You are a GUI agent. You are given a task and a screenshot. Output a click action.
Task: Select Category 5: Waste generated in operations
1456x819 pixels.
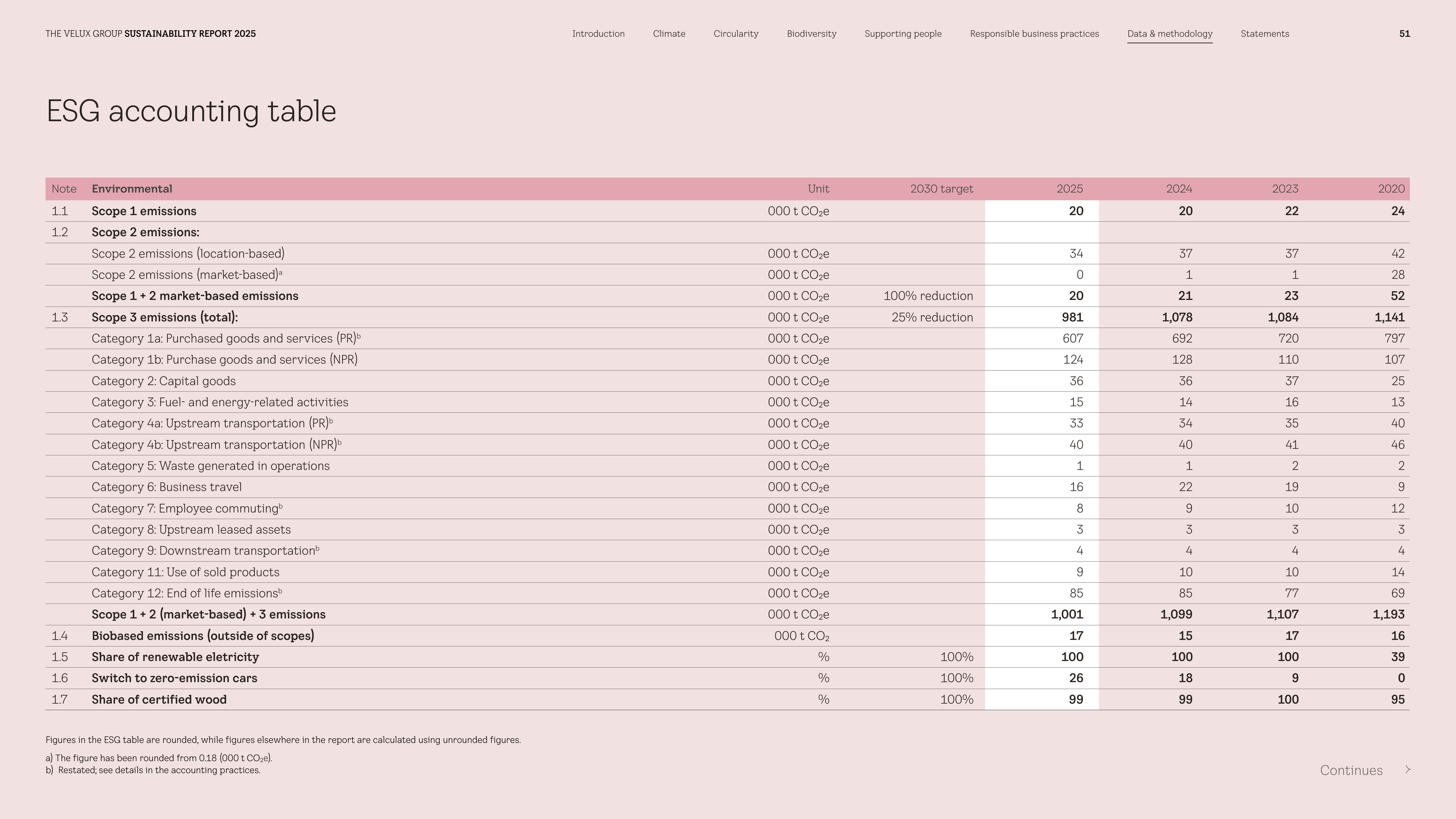(210, 466)
